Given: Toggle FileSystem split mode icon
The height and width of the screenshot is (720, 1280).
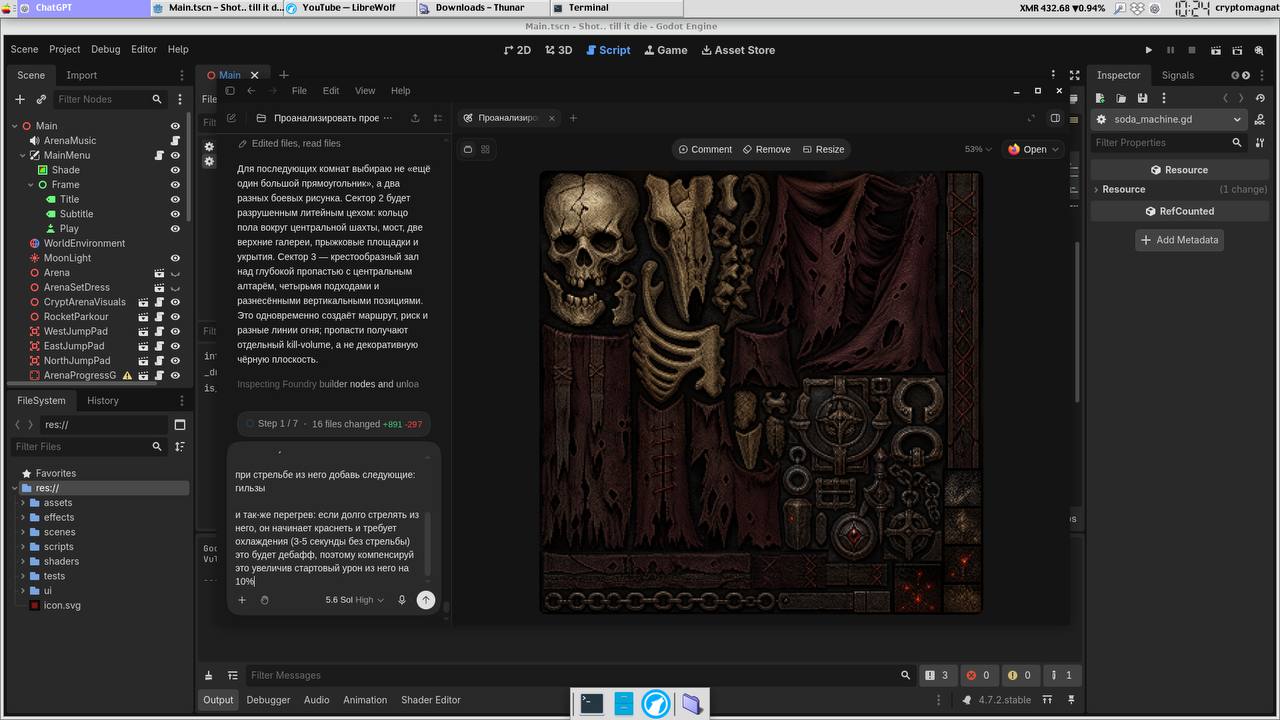Looking at the screenshot, I should (180, 425).
